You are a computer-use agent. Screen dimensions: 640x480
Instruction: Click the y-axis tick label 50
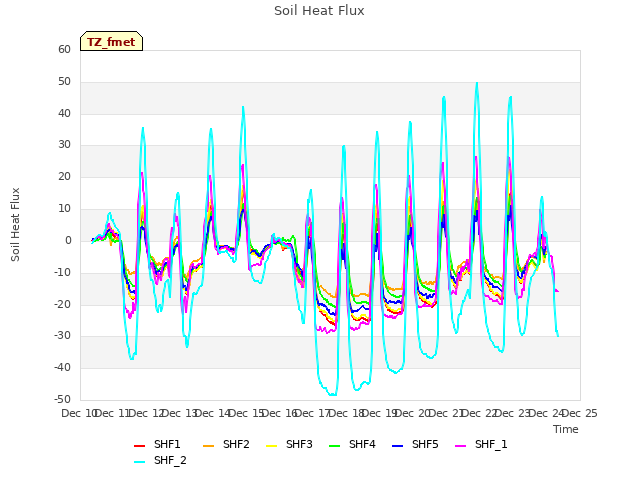64,82
